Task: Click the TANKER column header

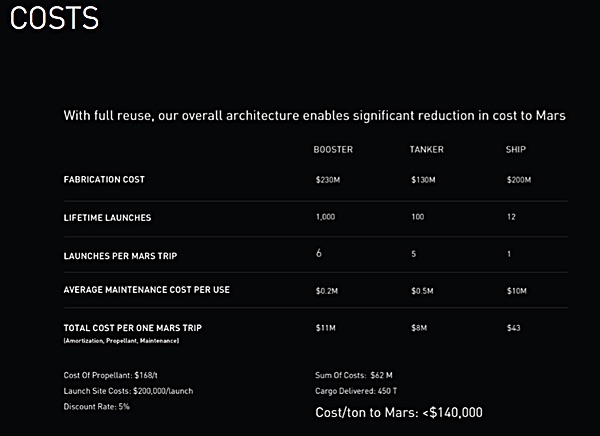Action: click(x=426, y=150)
